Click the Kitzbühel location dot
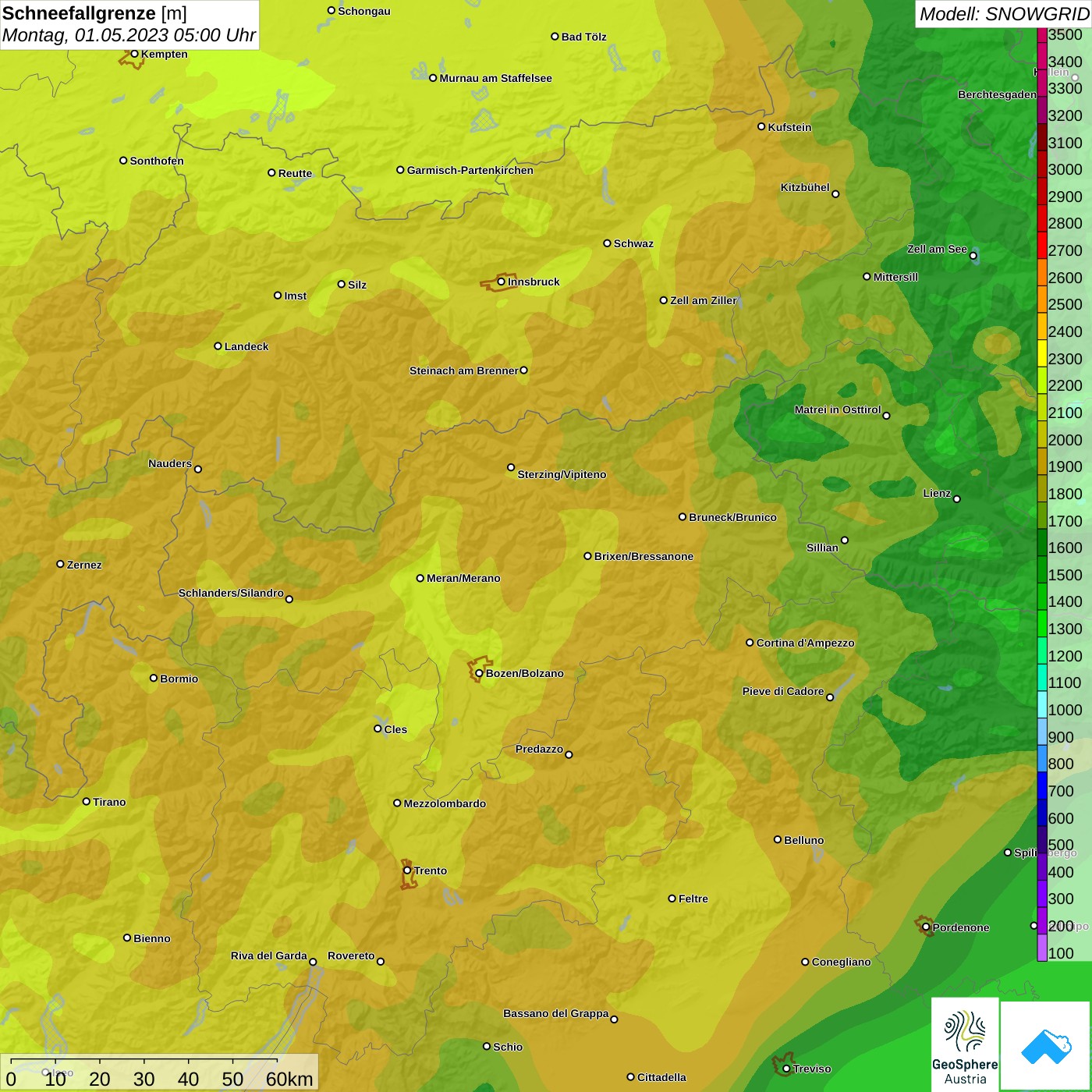The image size is (1092, 1092). tap(835, 194)
